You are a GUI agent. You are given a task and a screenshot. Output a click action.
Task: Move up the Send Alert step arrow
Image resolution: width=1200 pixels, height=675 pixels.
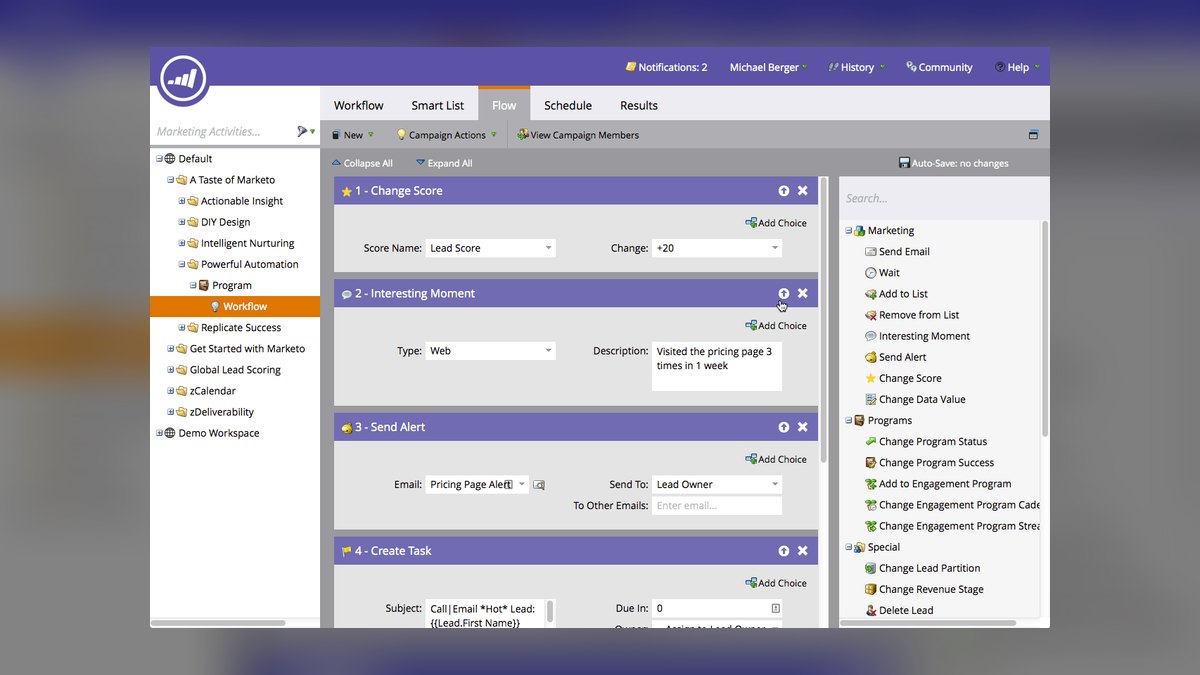784,427
